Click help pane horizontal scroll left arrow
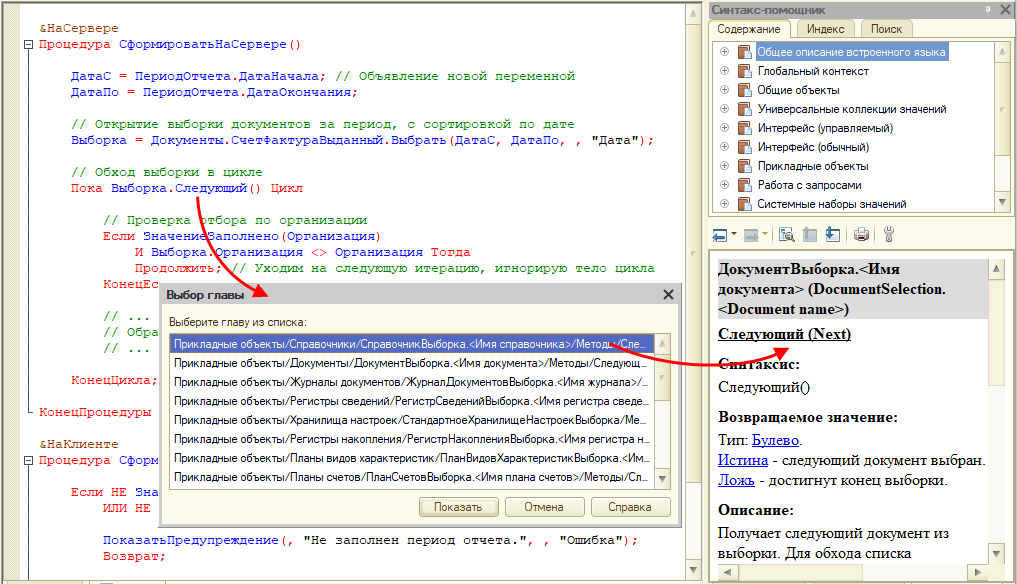The width and height of the screenshot is (1017, 584). [727, 572]
